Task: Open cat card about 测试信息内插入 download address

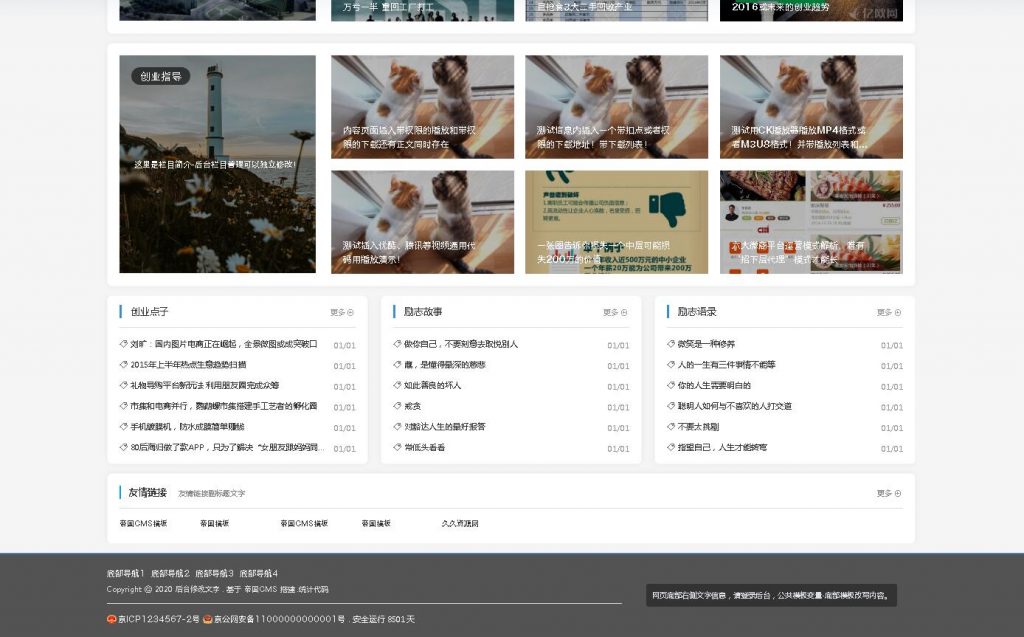Action: [x=616, y=107]
